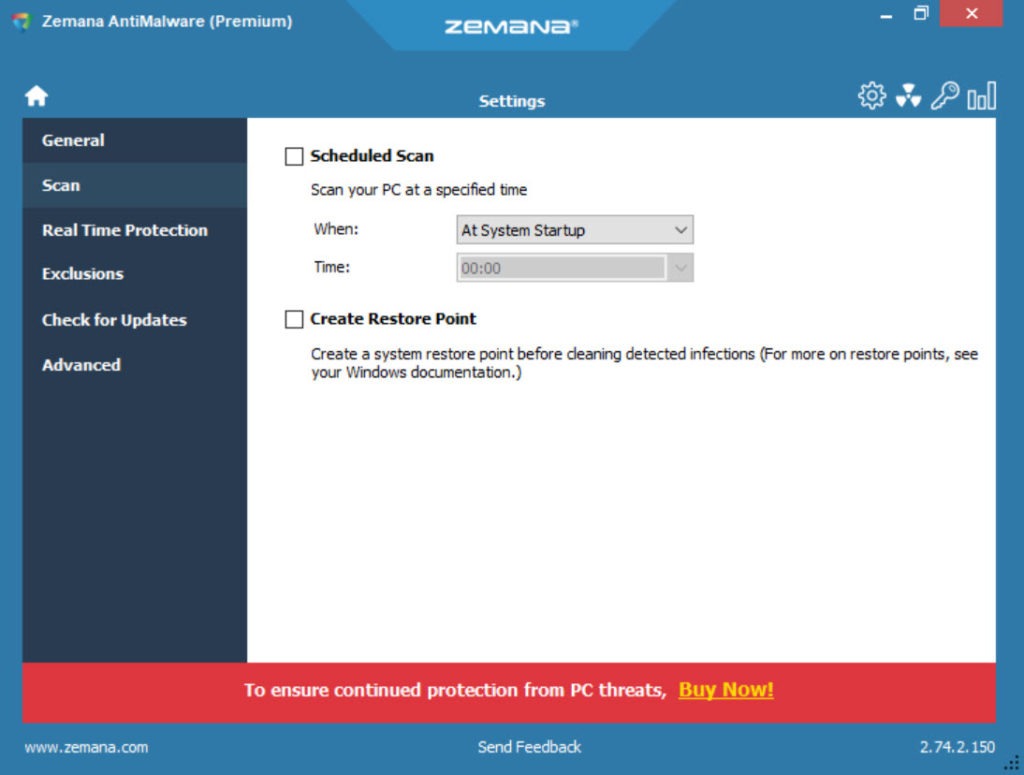The image size is (1024, 775).
Task: Click the Time field showing 00:00
Action: click(x=562, y=268)
